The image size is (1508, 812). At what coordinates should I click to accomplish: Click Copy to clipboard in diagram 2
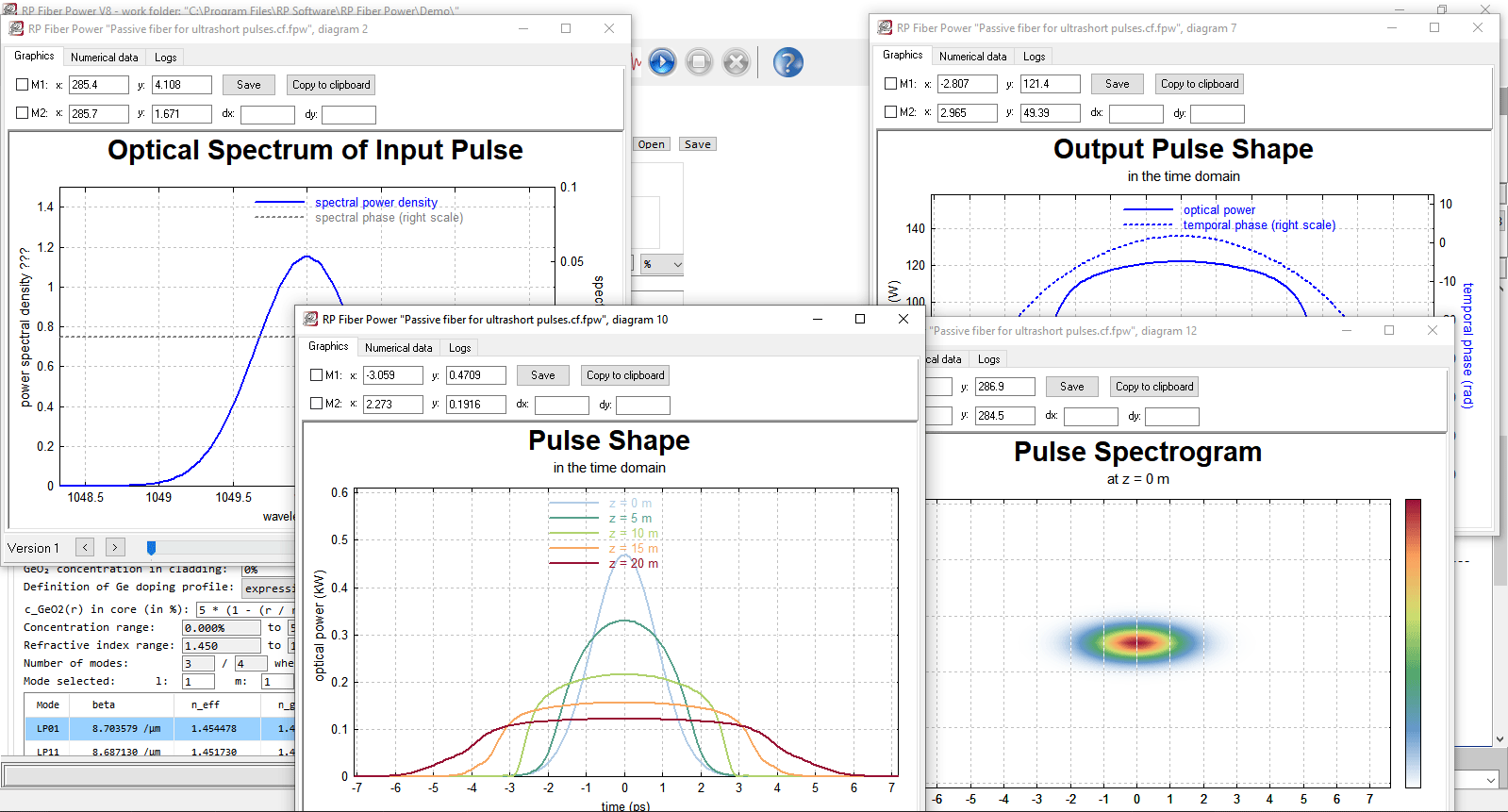tap(330, 85)
